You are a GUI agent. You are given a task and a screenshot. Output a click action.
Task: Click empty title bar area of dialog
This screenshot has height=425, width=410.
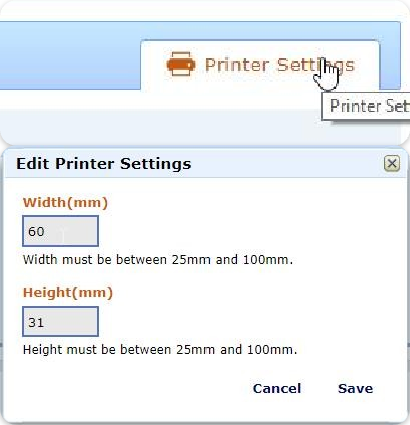pyautogui.click(x=287, y=164)
